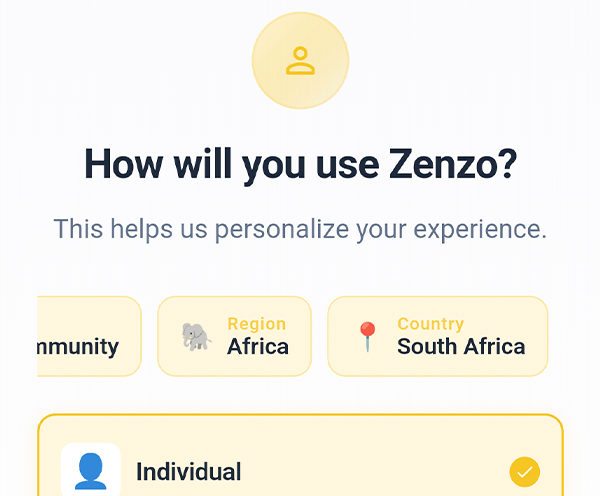Click the personalize your experience subtitle
Viewport: 600px width, 496px height.
tap(300, 229)
